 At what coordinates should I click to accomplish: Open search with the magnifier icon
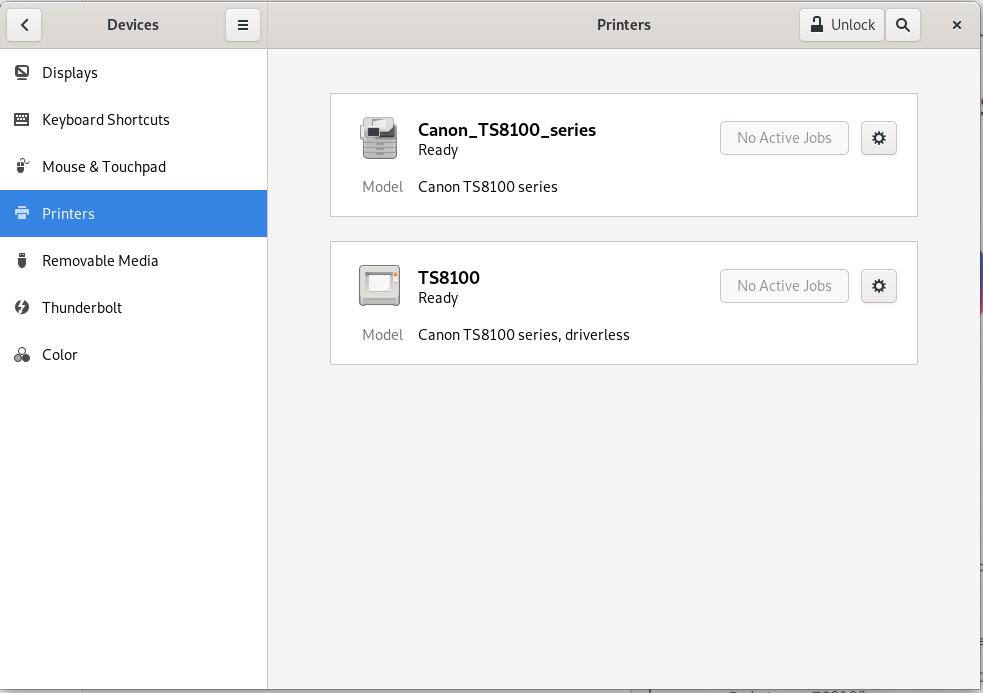pos(903,25)
